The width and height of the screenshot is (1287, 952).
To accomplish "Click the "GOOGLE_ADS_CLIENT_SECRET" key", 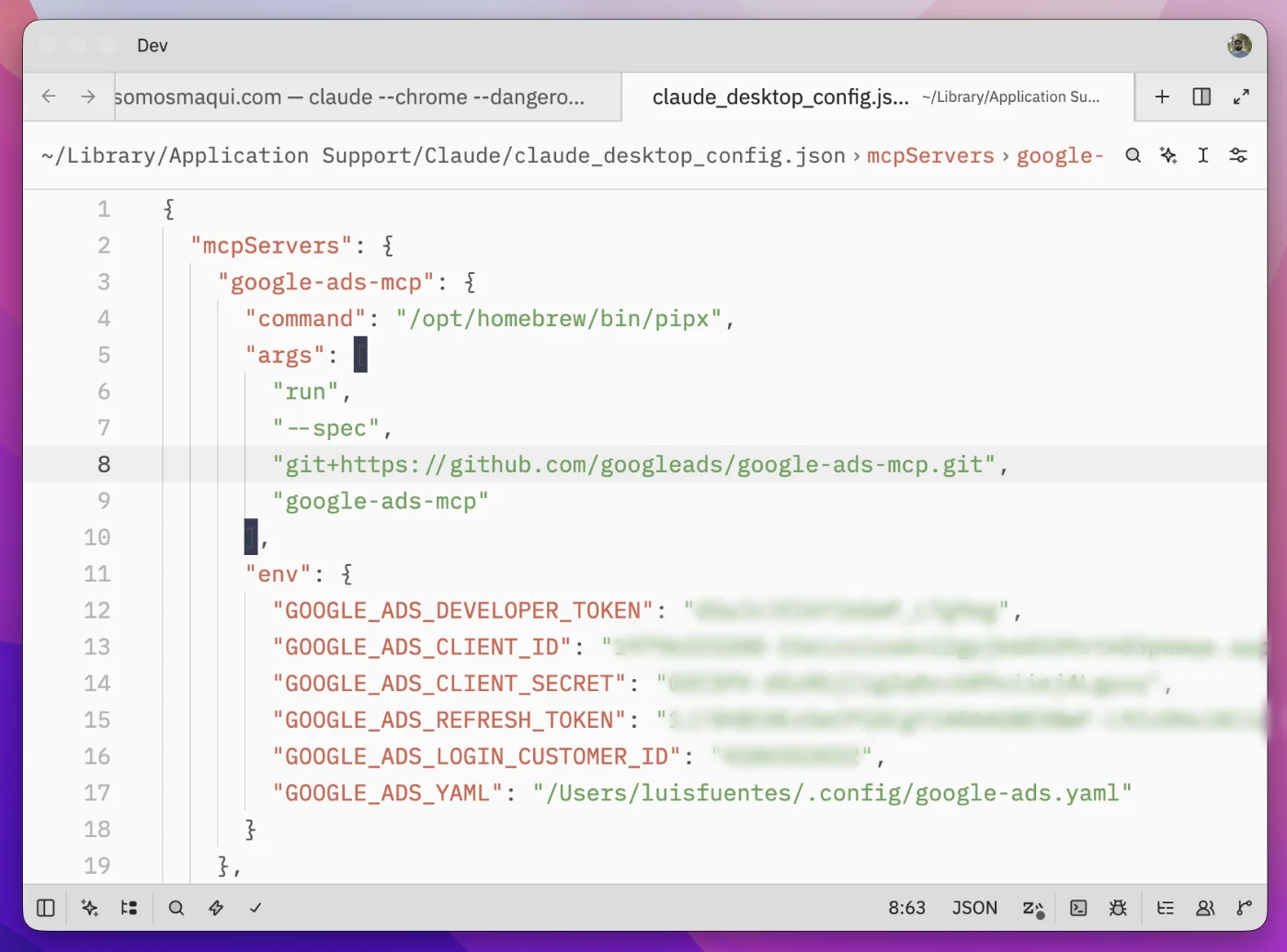I will point(450,684).
